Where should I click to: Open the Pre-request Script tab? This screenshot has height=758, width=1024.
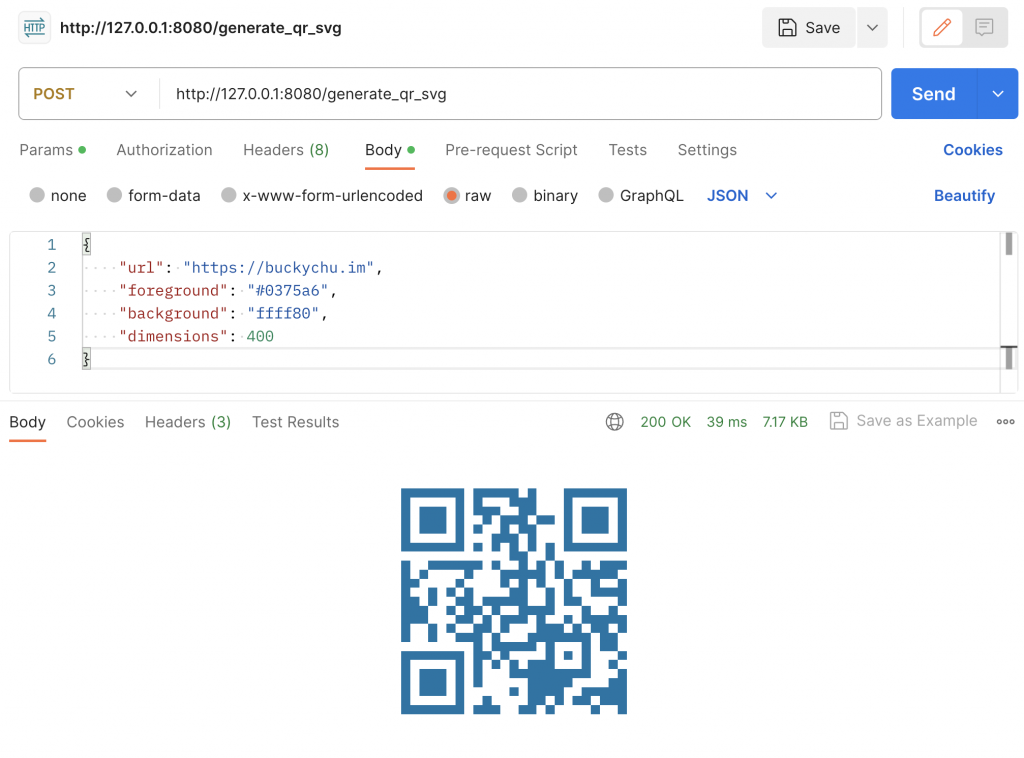511,150
